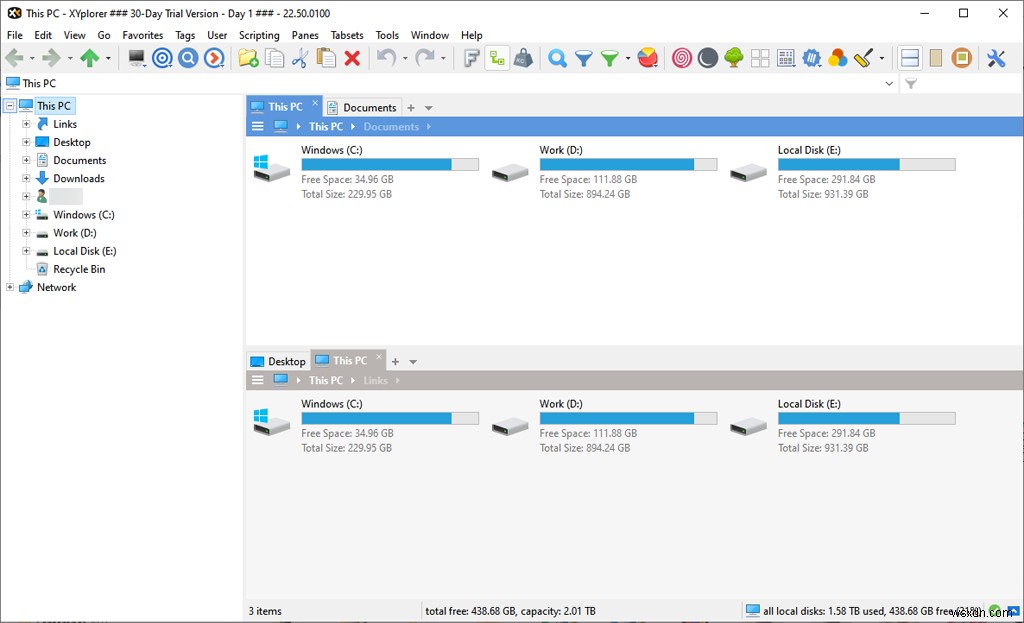Viewport: 1024px width, 623px height.
Task: Click the red Delete toolbar icon
Action: point(350,58)
